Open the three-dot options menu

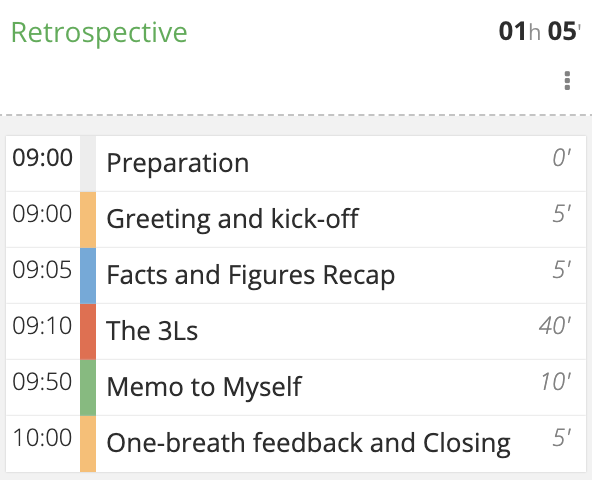point(567,81)
